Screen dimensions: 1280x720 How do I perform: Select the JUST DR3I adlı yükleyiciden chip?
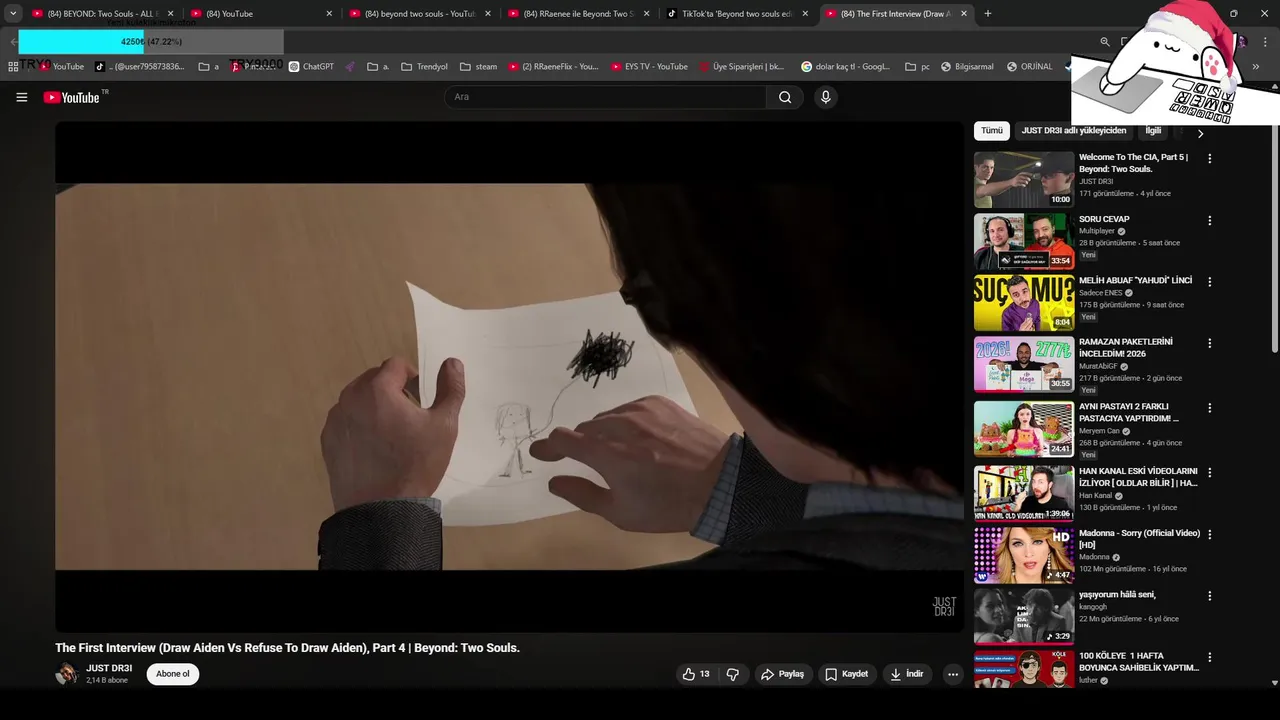(1074, 131)
